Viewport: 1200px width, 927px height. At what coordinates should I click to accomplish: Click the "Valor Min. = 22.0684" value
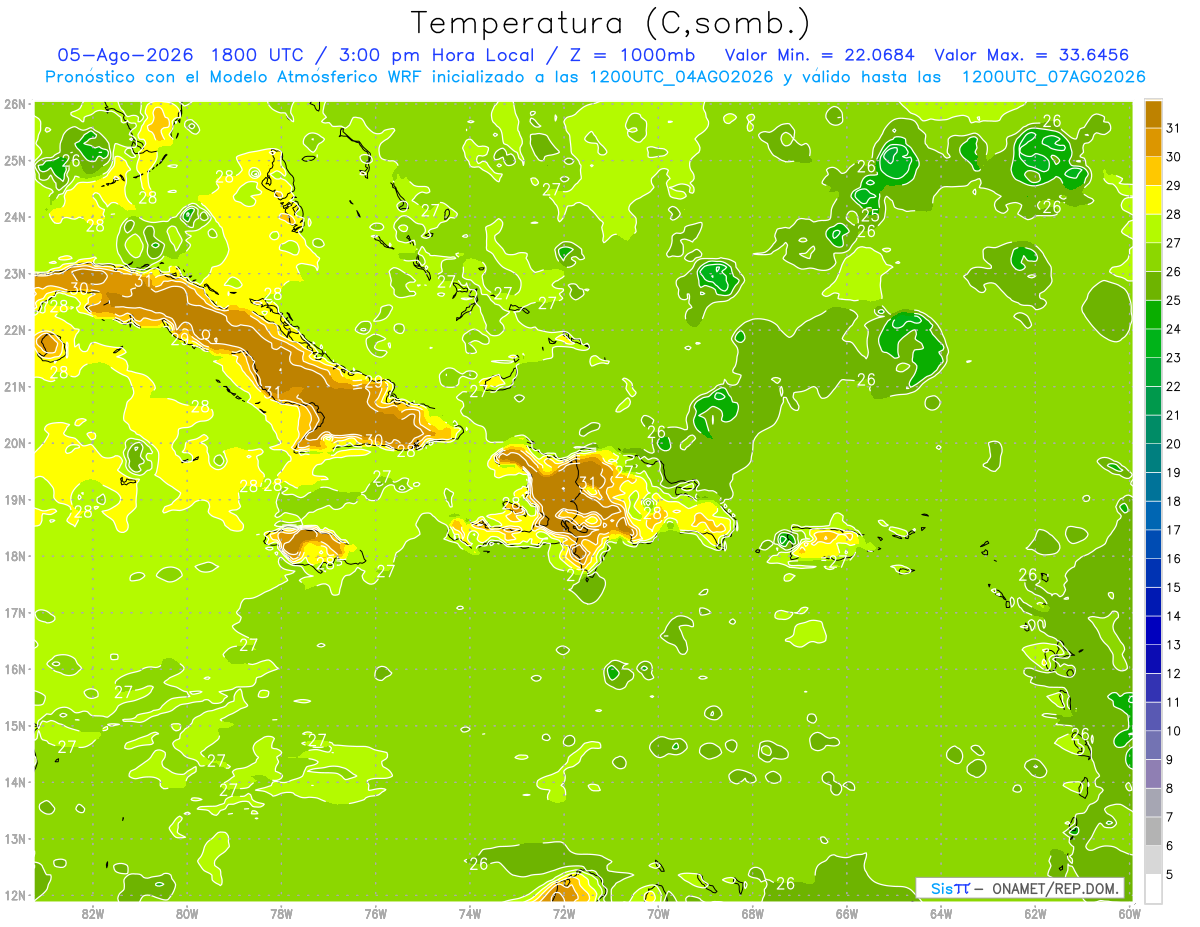[821, 55]
